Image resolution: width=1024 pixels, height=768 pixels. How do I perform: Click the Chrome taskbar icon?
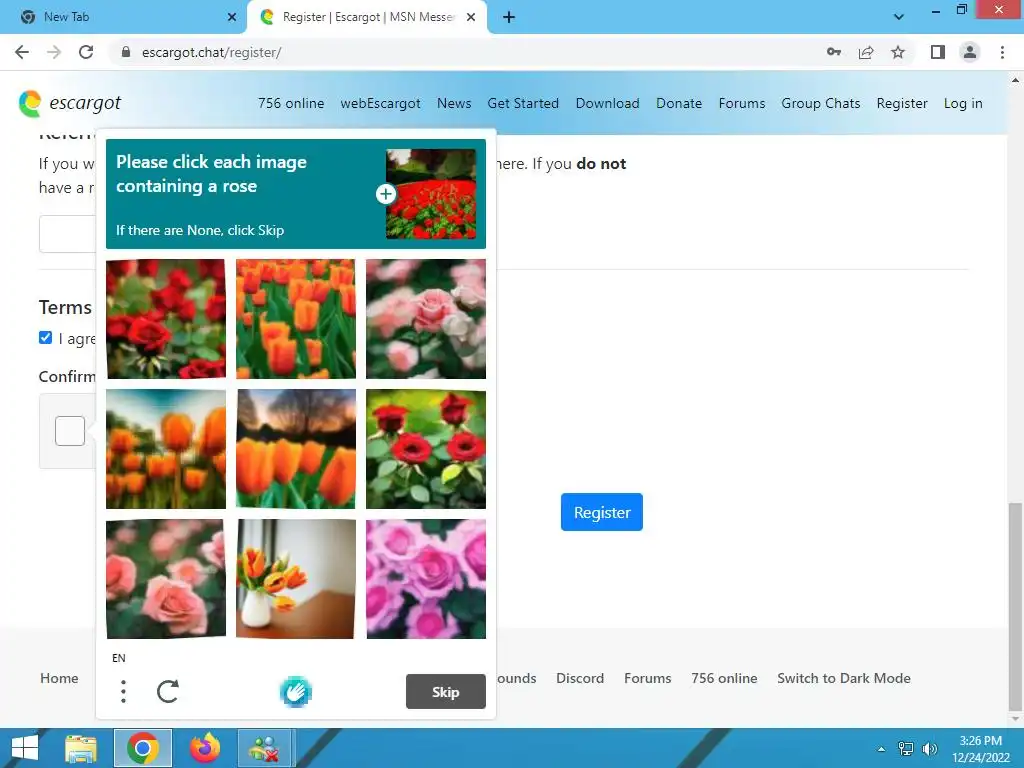tap(143, 748)
